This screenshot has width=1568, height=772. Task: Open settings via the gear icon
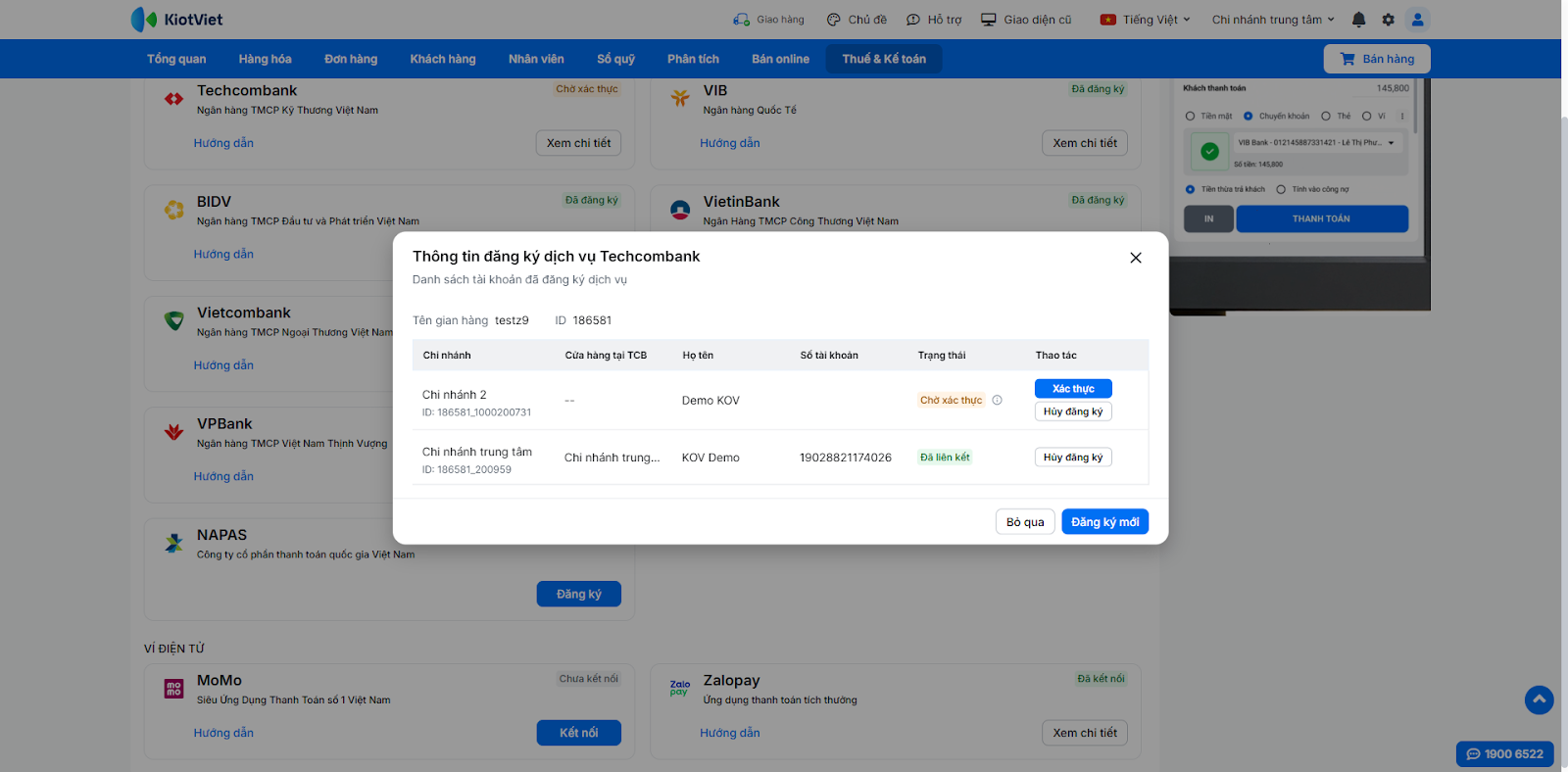[1388, 20]
